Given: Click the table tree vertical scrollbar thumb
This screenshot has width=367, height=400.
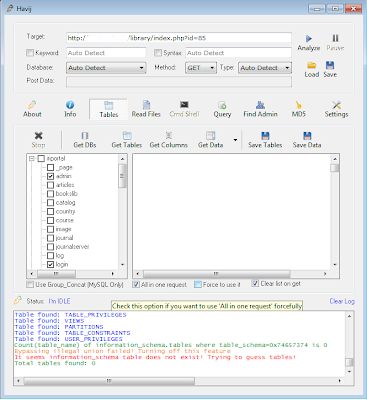Looking at the screenshot, I should point(122,176).
